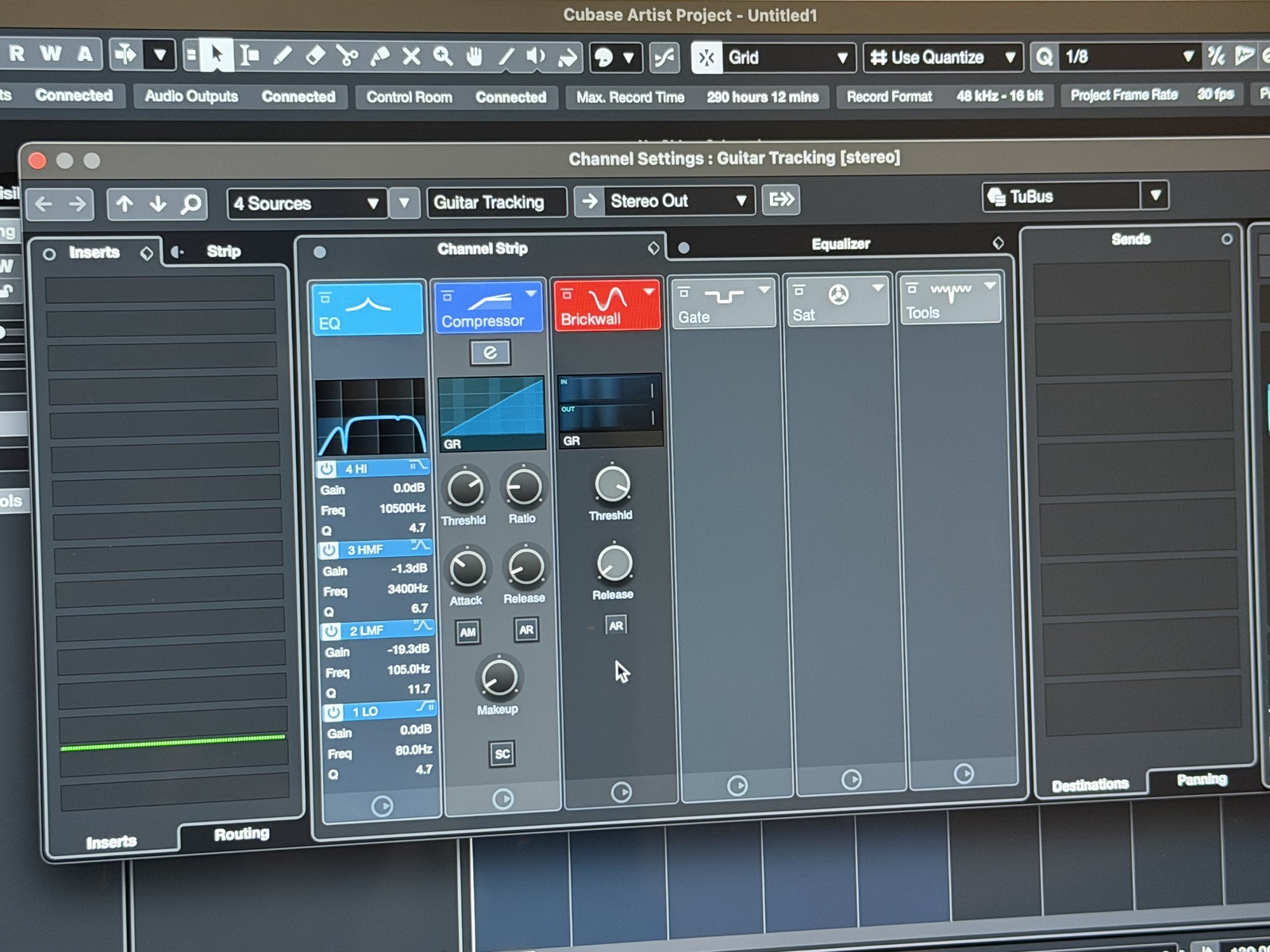Disable the 2 LMF EQ band
Screen dimensions: 1270x952
click(x=332, y=631)
